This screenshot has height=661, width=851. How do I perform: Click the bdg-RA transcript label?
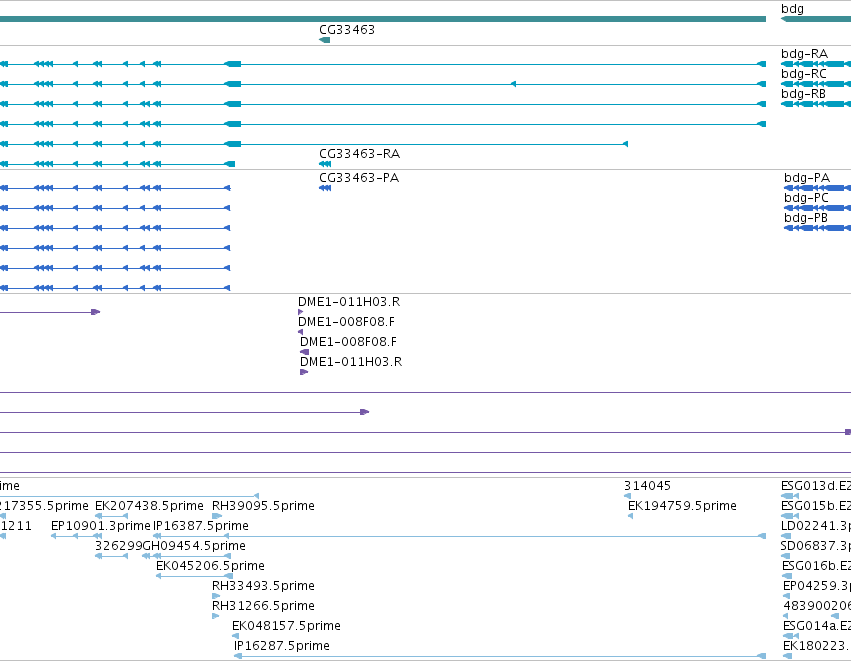point(804,54)
